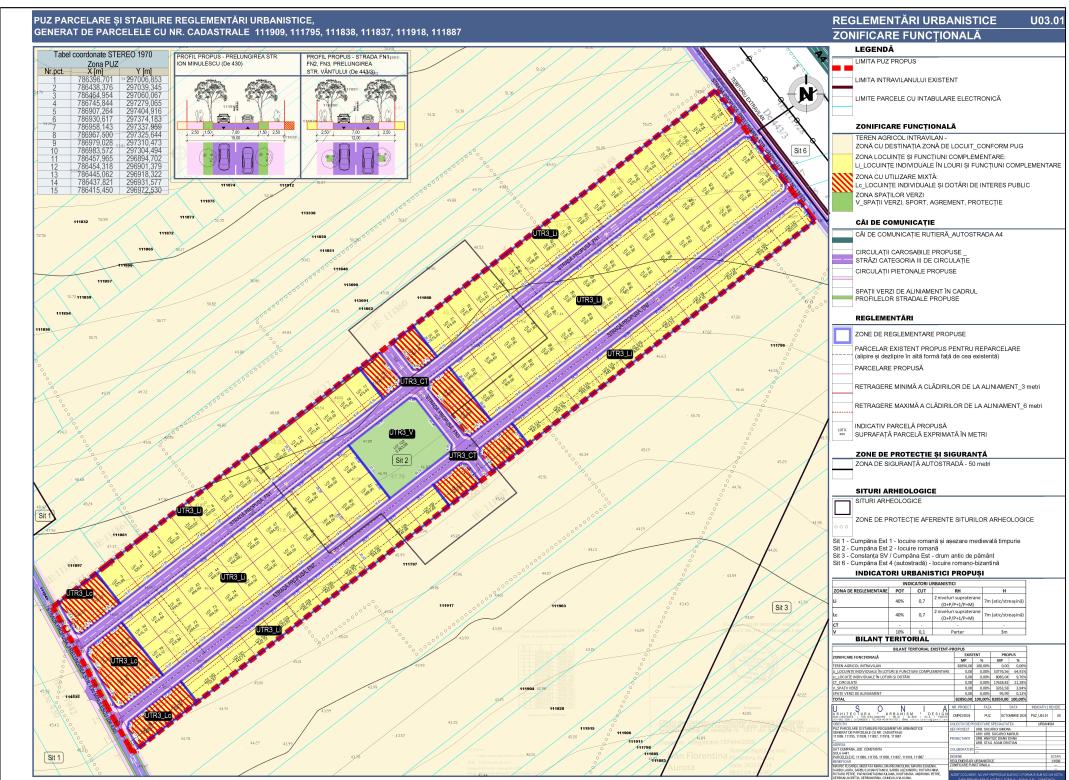
Task: Click the 'PUZ PARCELARE ȘI STABILIRE REGLEMENTĂRI URBANISTICE' title line
Action: pyautogui.click(x=175, y=21)
